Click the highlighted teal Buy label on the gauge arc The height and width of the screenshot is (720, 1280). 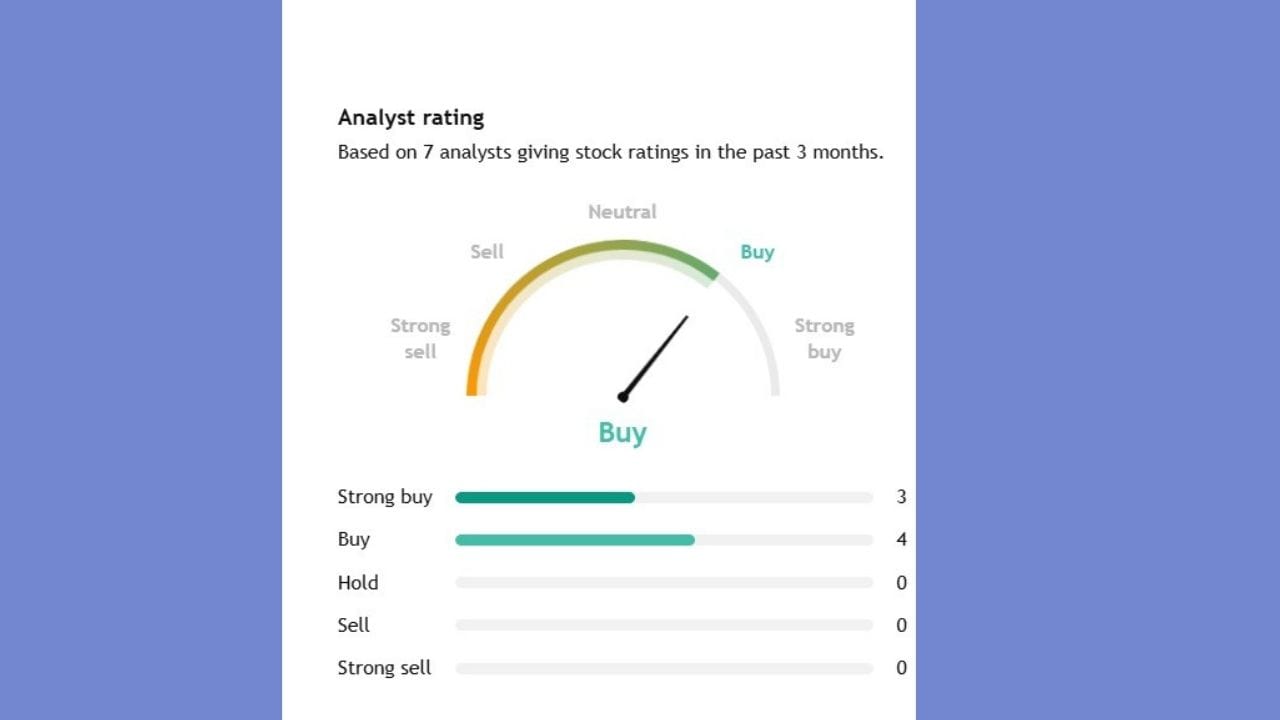point(757,252)
